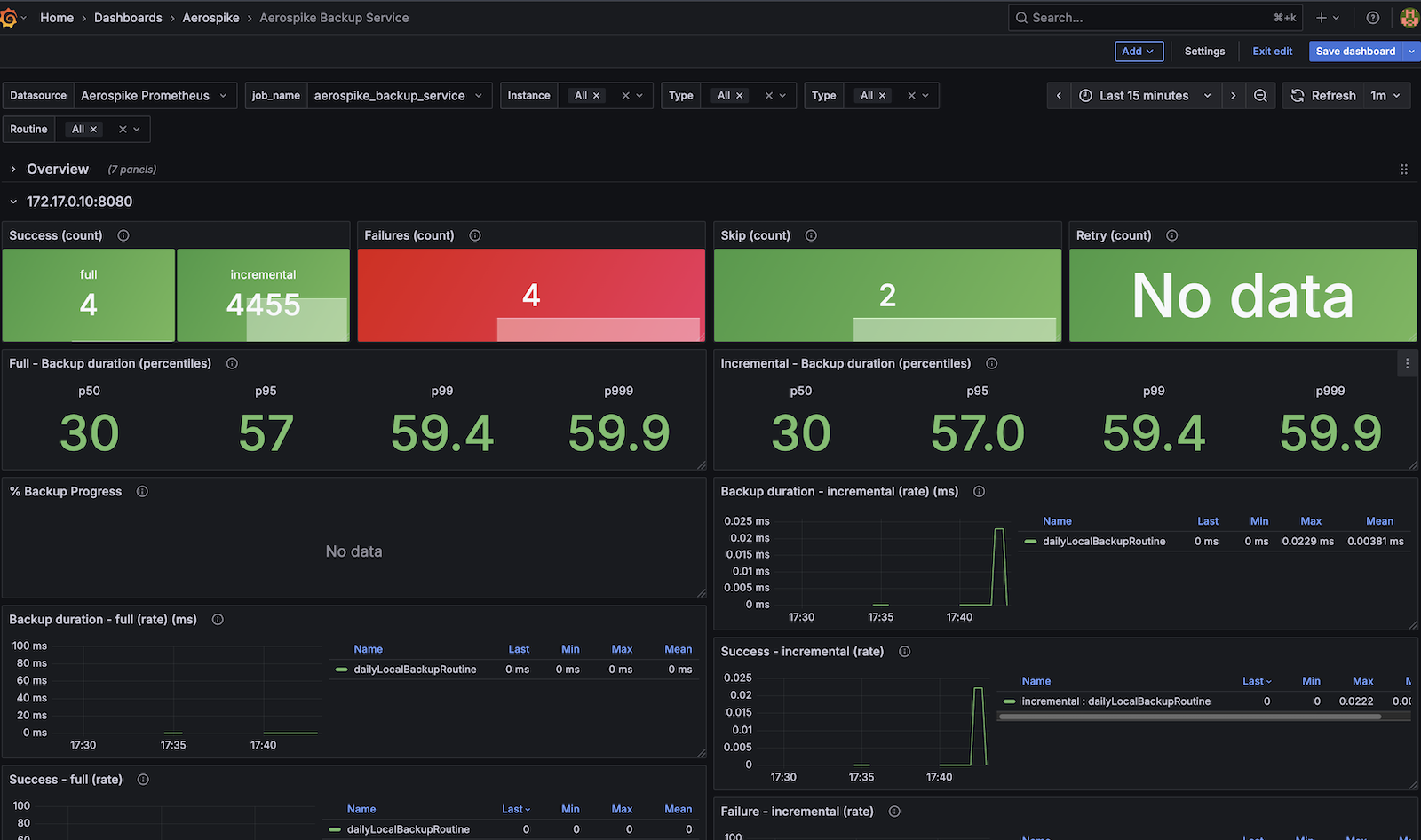Viewport: 1421px width, 840px height.
Task: Toggle incremental : dailyLocalBackupRoutine legend series
Action: (1115, 701)
